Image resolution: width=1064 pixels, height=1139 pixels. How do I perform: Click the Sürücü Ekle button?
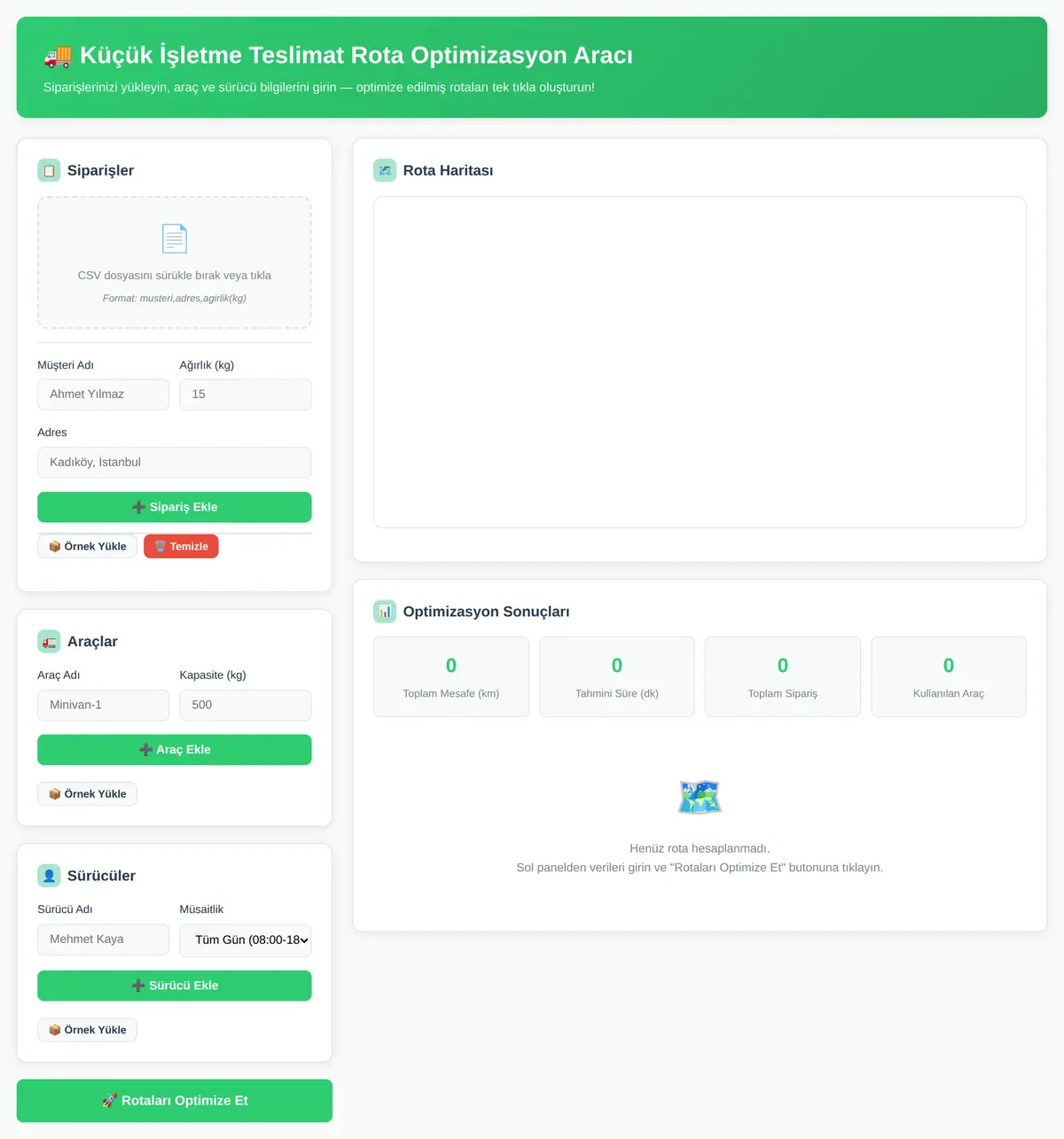(x=175, y=986)
